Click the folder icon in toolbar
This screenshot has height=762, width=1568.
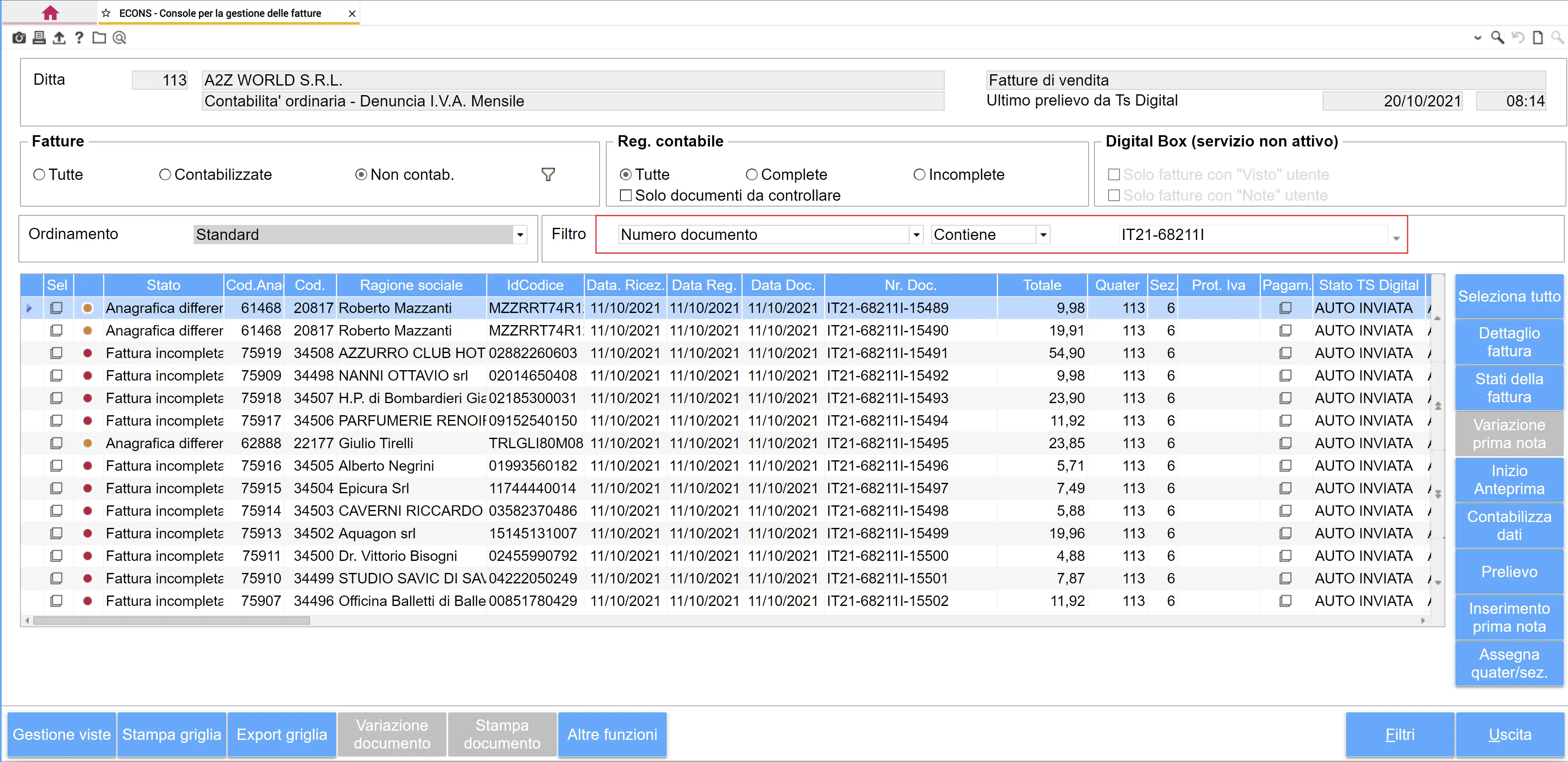(x=99, y=38)
